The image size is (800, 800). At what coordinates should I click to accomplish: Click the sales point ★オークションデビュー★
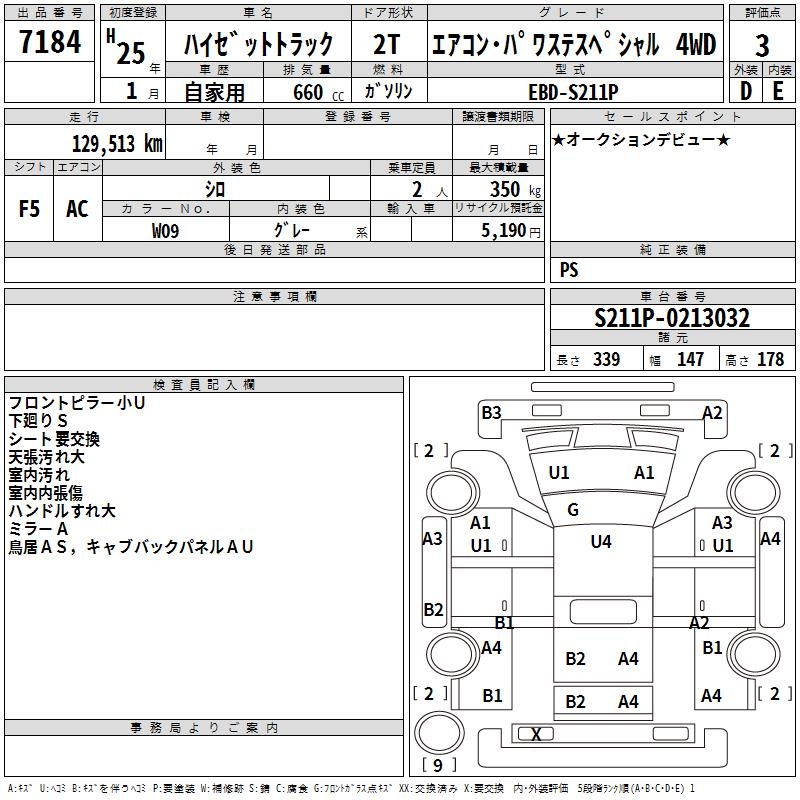coord(641,139)
